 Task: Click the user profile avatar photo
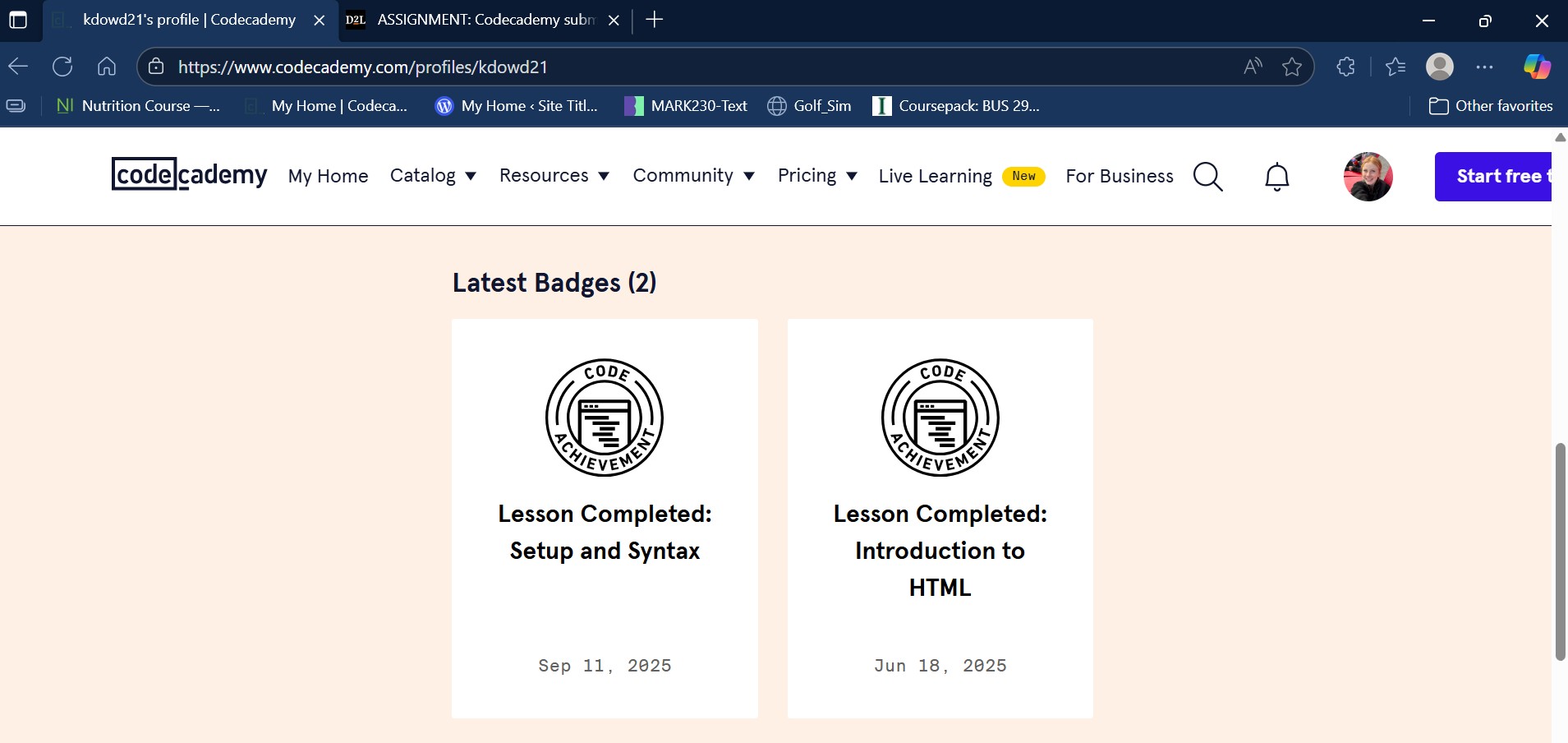pyautogui.click(x=1368, y=177)
